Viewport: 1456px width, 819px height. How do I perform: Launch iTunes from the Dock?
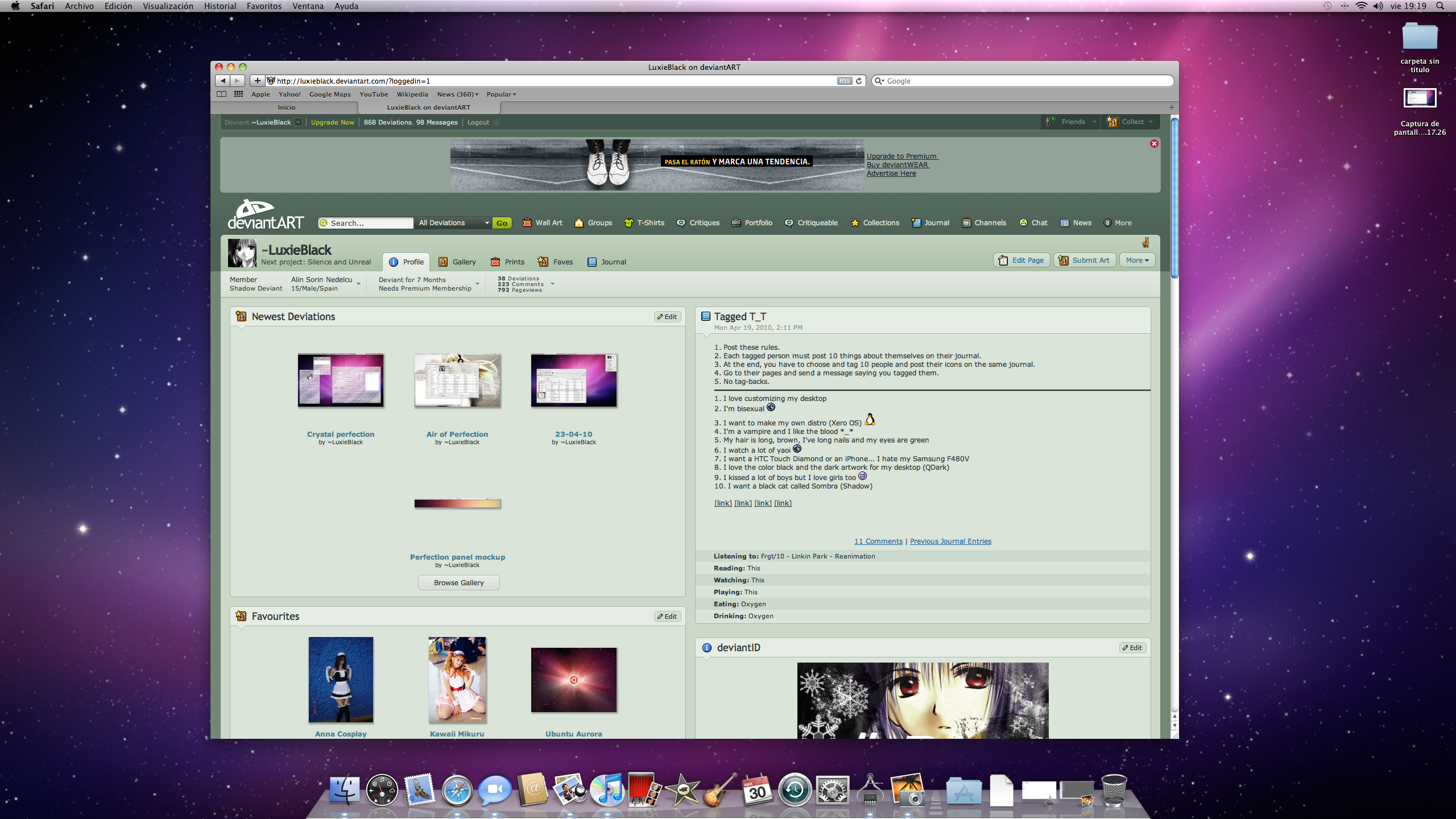[x=607, y=789]
